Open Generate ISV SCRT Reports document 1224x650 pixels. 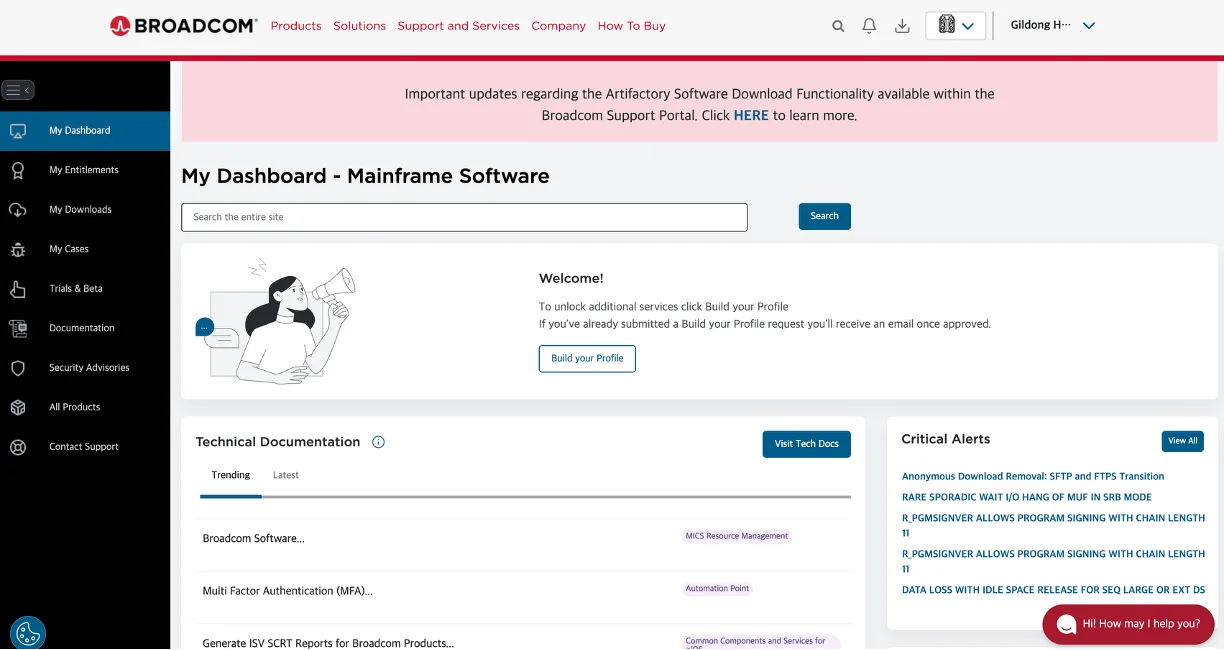(328, 643)
